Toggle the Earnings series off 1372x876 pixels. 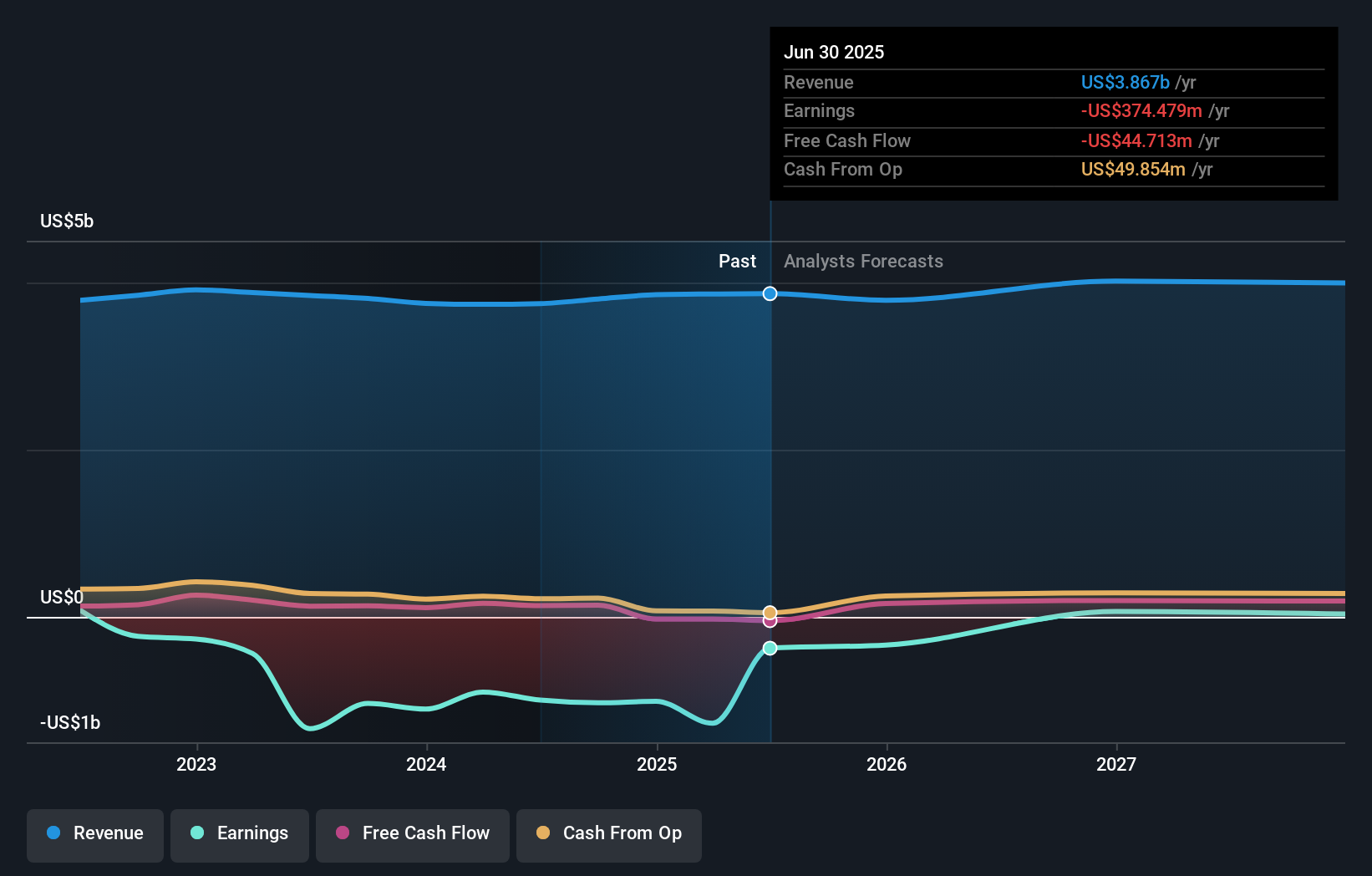point(240,833)
